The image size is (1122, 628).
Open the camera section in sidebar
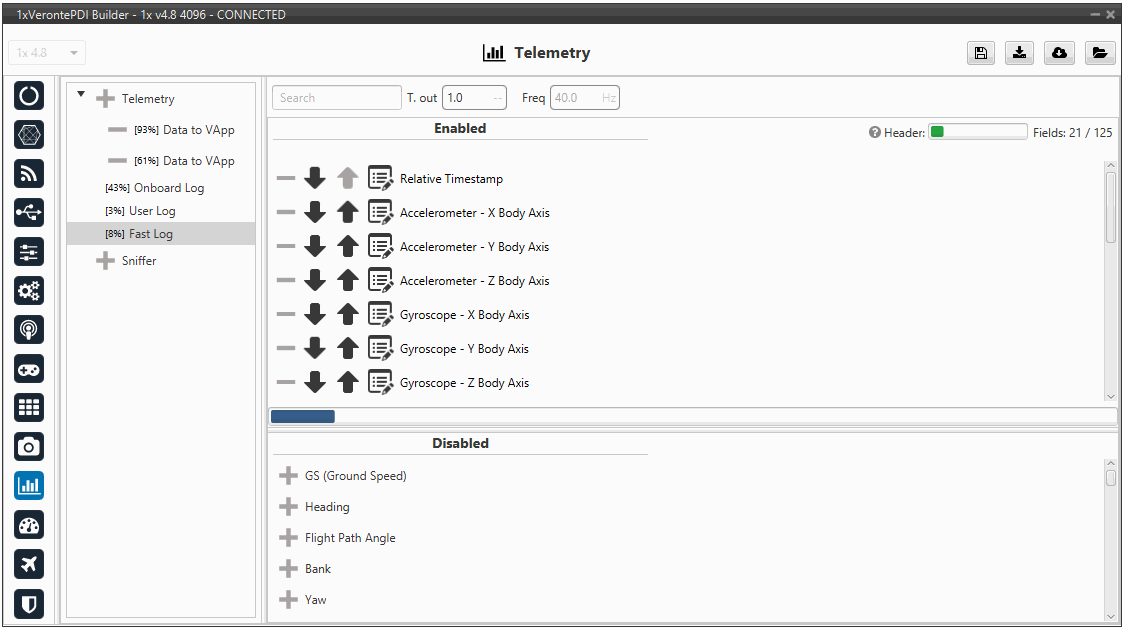pyautogui.click(x=29, y=447)
